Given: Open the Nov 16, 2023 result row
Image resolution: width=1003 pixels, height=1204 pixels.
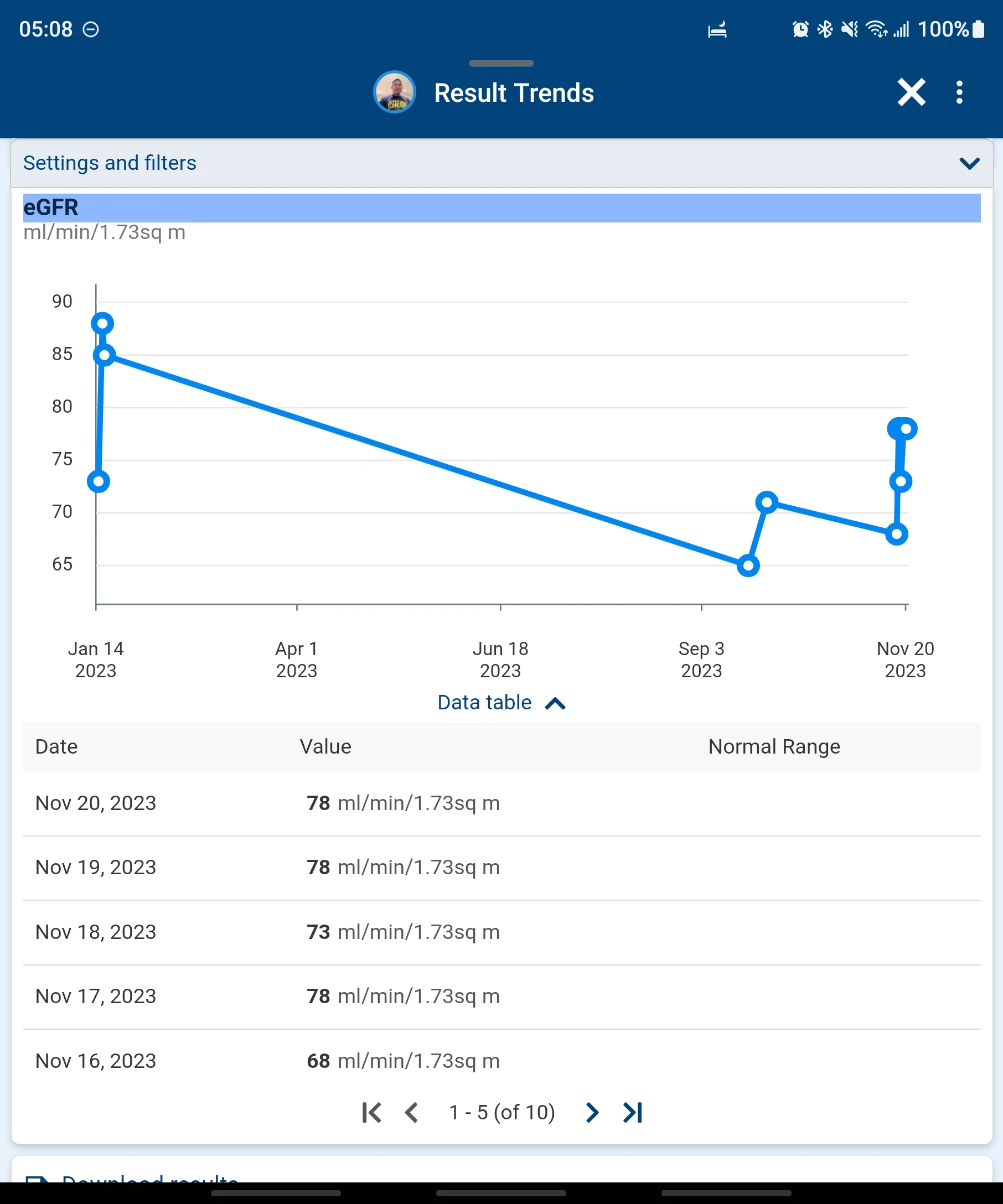Looking at the screenshot, I should pos(502,1061).
